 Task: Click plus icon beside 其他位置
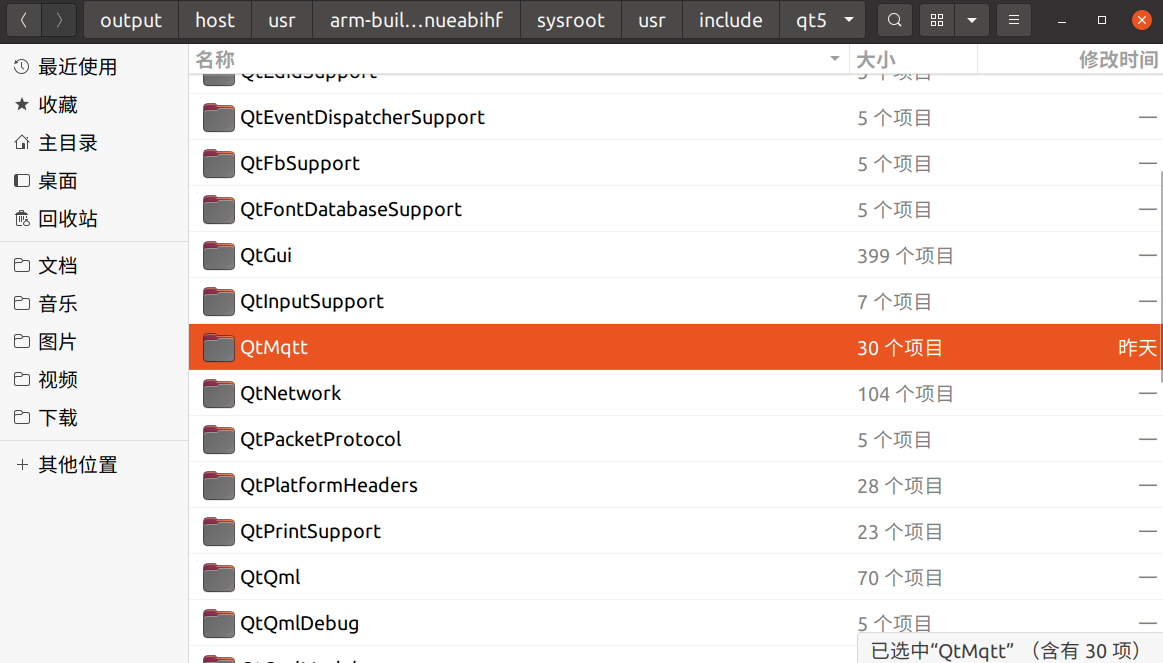pos(22,464)
